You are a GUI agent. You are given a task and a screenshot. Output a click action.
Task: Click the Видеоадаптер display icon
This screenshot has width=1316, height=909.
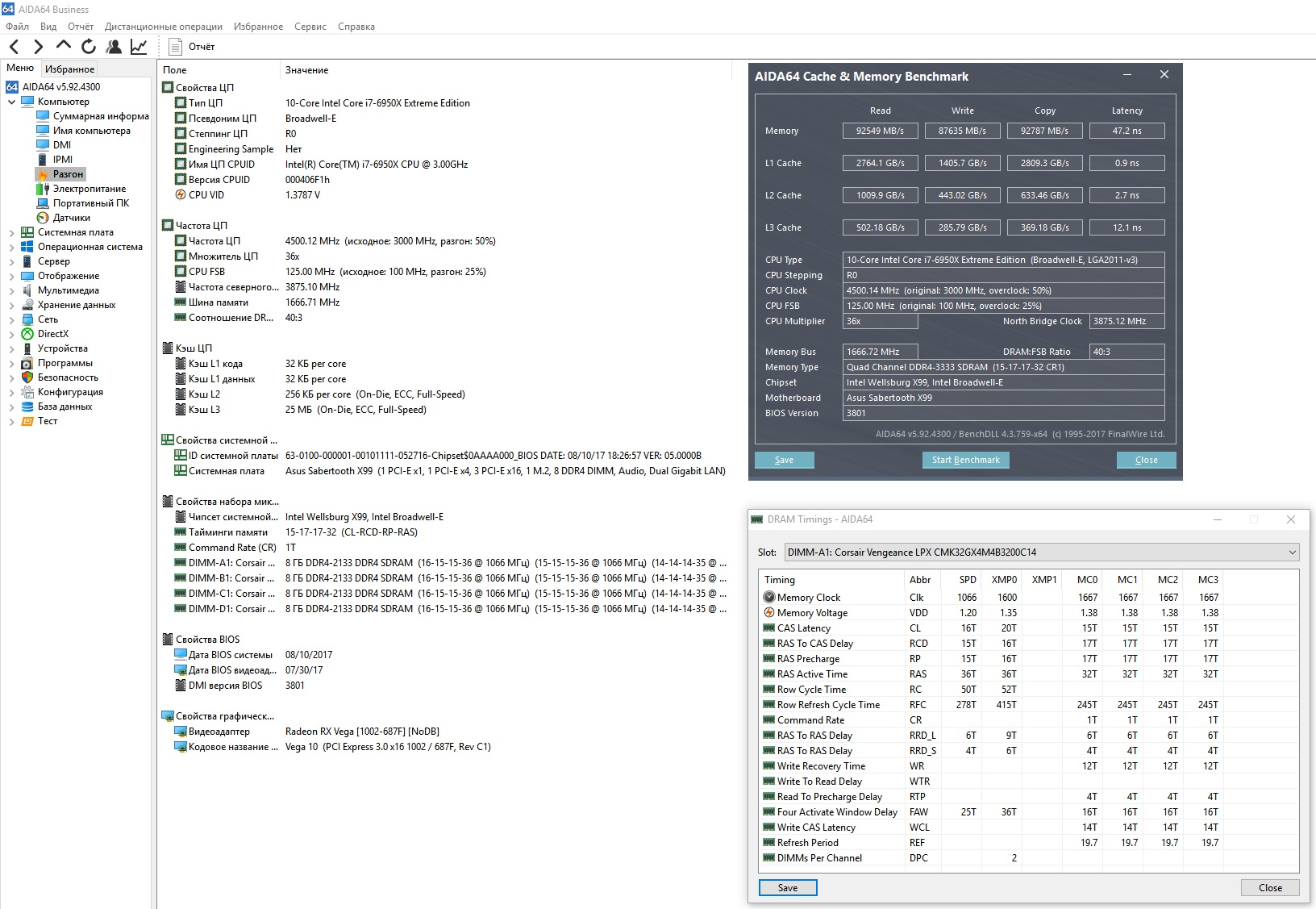[181, 732]
